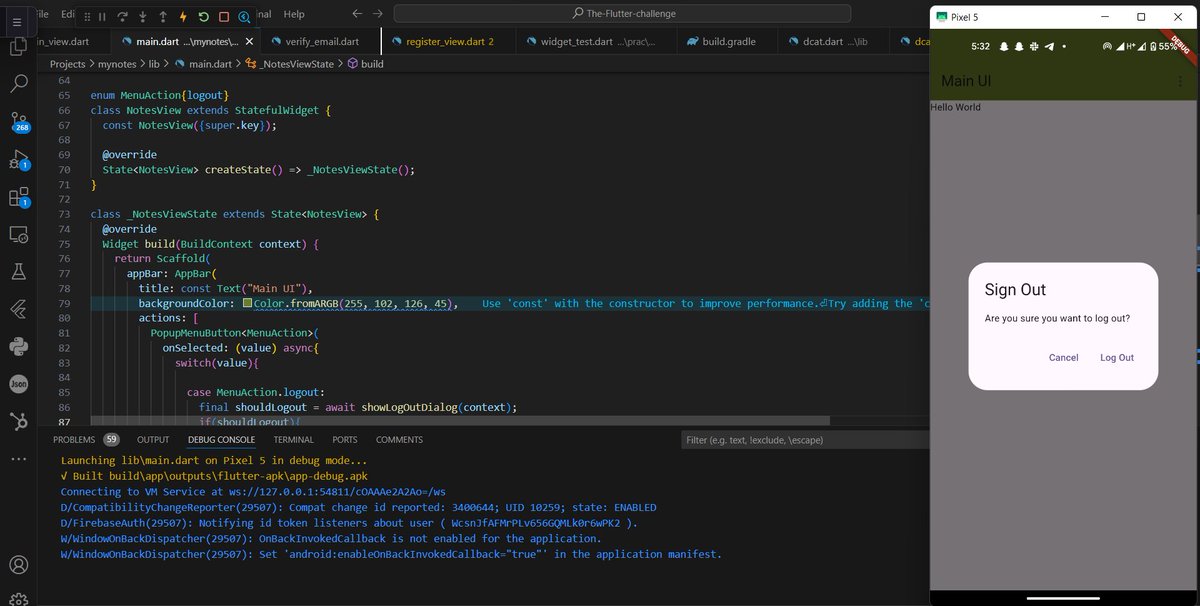Open the Run and Debug view
The height and width of the screenshot is (606, 1200).
click(18, 160)
